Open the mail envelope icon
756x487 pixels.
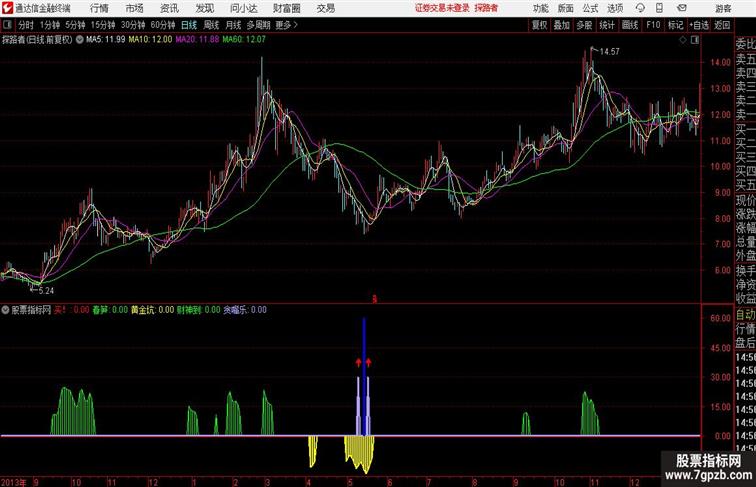click(x=682, y=8)
